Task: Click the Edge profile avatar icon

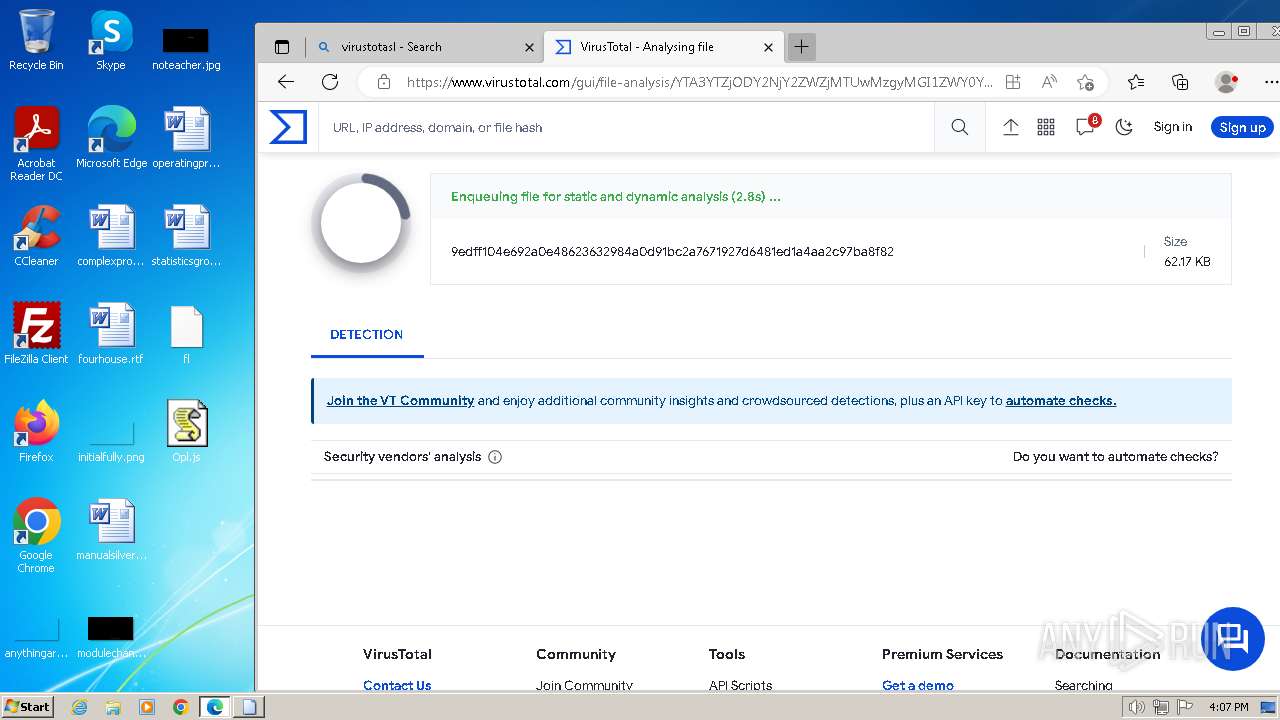Action: pyautogui.click(x=1226, y=82)
